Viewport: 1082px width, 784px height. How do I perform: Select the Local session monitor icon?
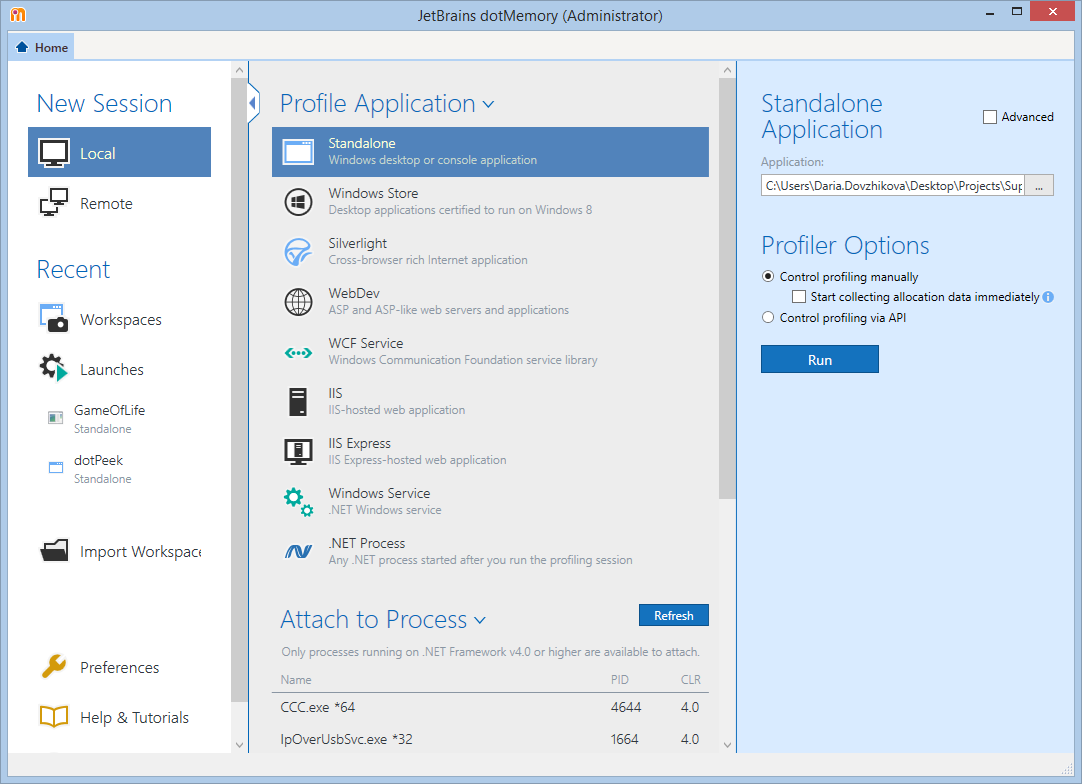[54, 153]
